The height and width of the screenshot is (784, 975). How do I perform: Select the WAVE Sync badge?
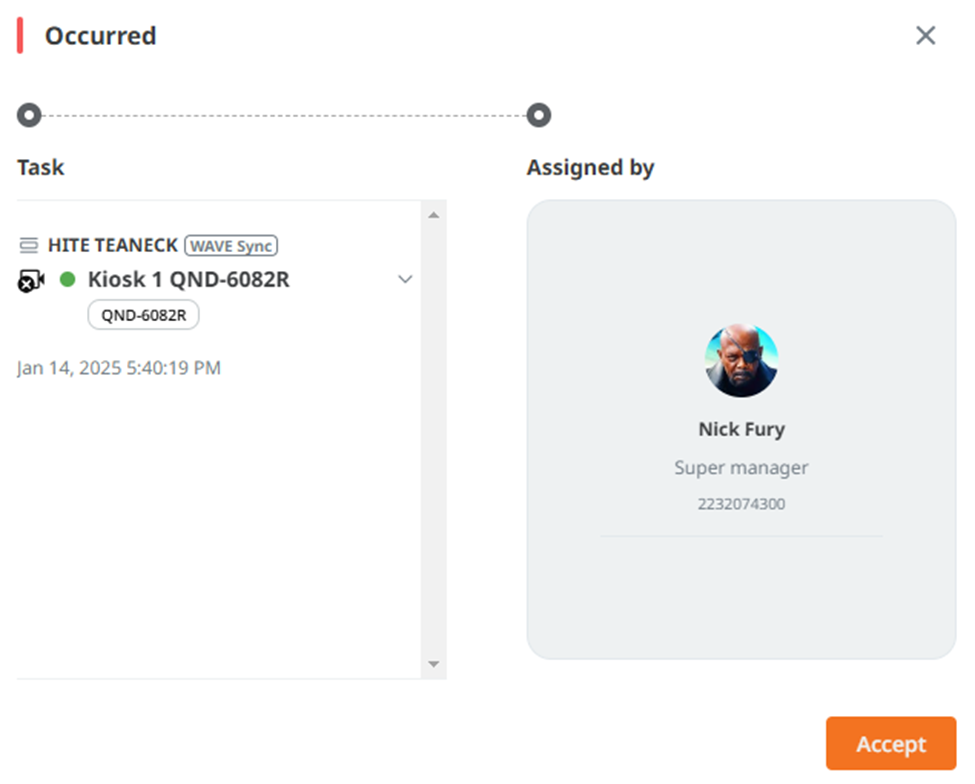coord(231,246)
